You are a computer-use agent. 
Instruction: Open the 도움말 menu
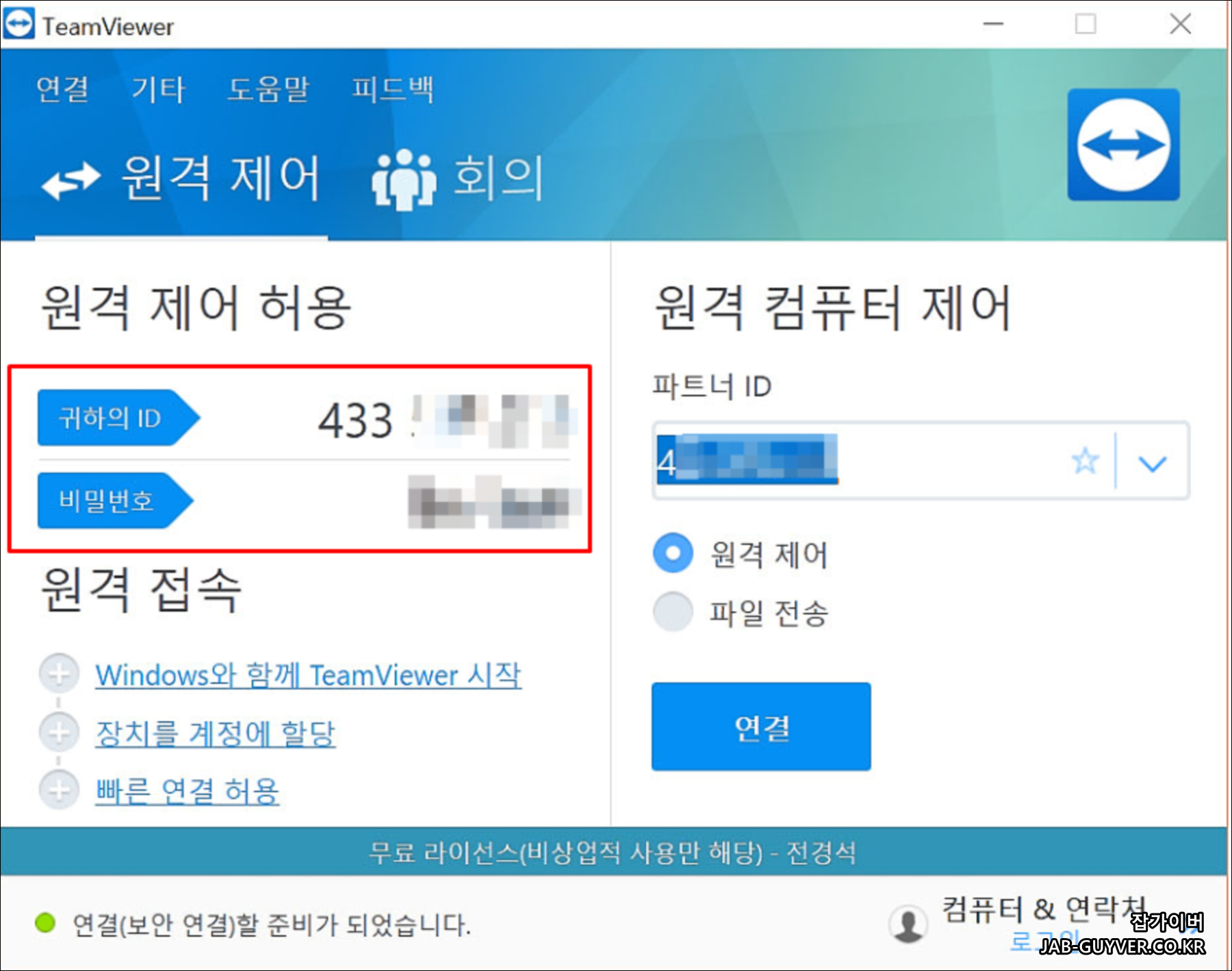pos(268,89)
